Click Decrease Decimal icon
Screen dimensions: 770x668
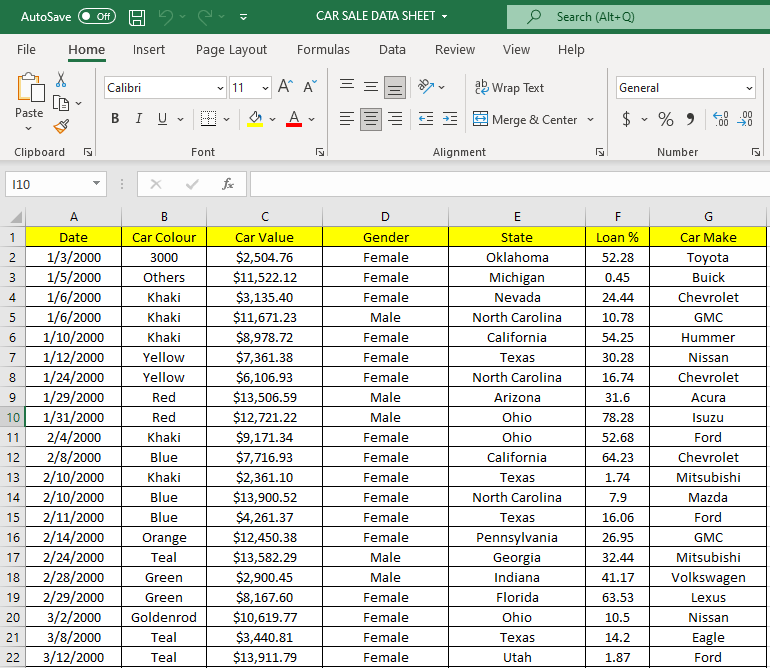tap(745, 119)
